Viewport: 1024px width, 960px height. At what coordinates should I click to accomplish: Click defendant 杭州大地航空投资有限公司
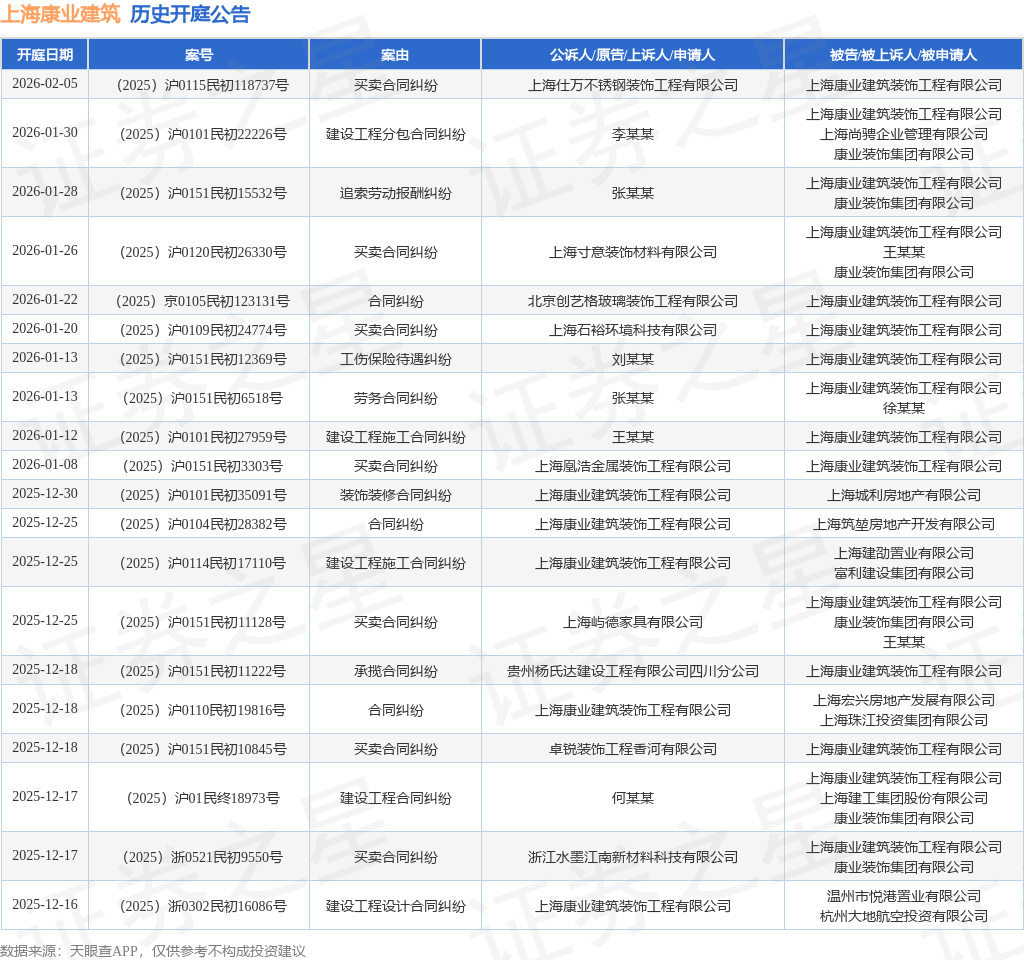pyautogui.click(x=903, y=916)
